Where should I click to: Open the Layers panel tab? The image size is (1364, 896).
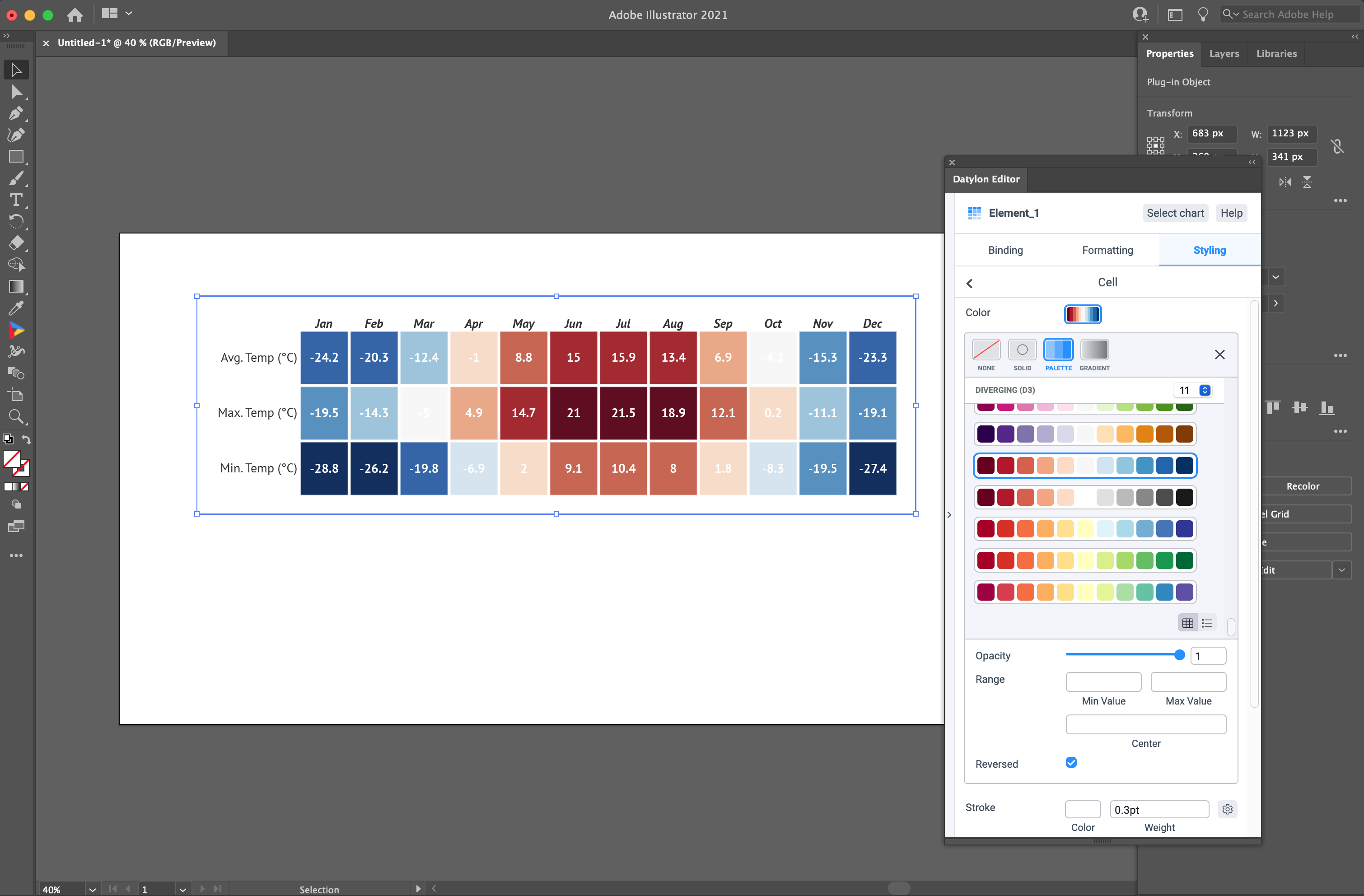[x=1224, y=53]
